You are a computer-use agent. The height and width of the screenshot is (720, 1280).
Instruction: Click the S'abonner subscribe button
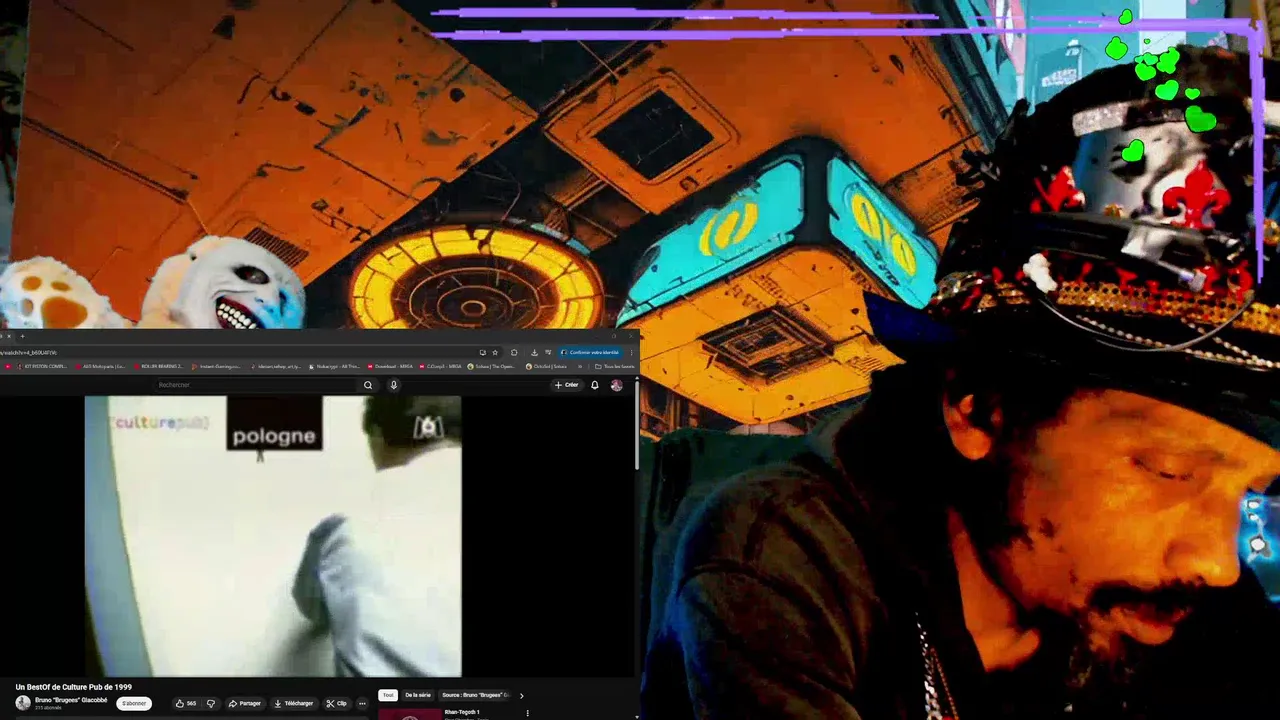134,703
